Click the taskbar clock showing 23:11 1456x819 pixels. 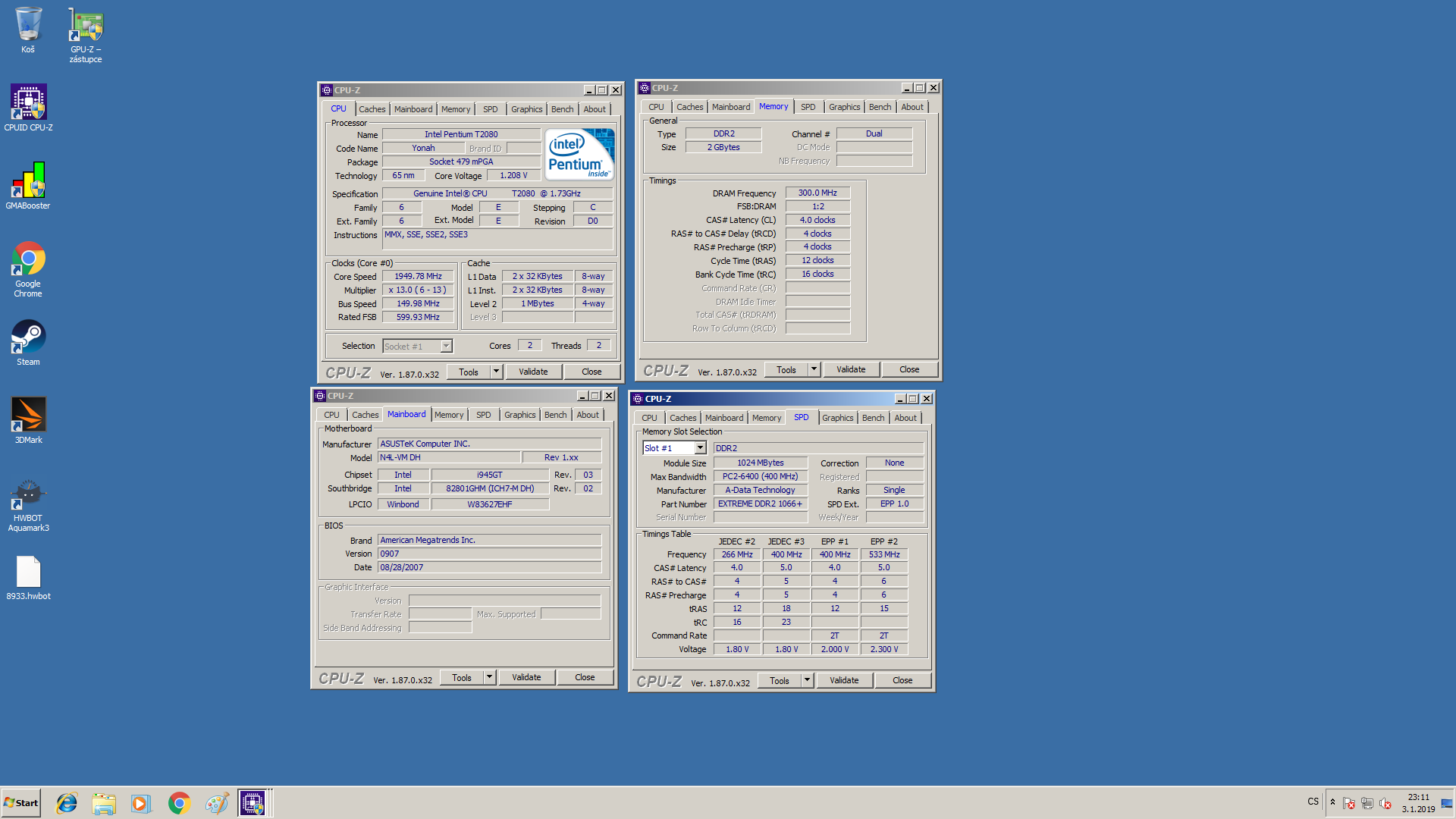pyautogui.click(x=1418, y=803)
